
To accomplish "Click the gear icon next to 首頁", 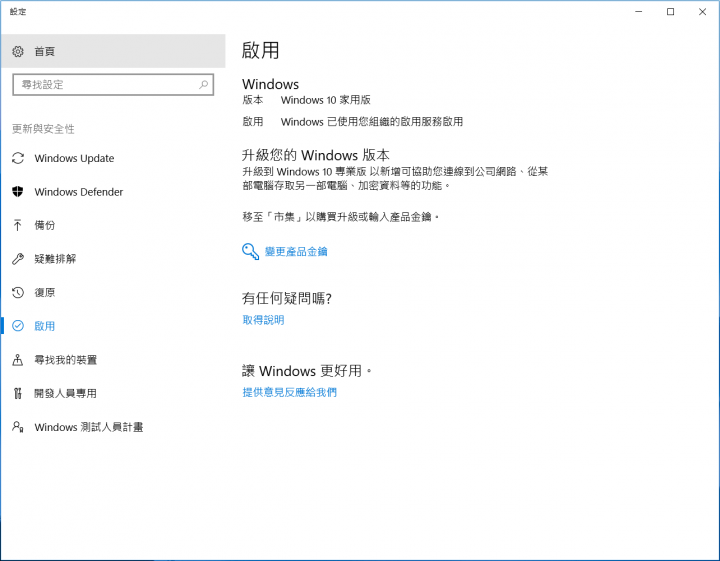I will click(x=18, y=51).
